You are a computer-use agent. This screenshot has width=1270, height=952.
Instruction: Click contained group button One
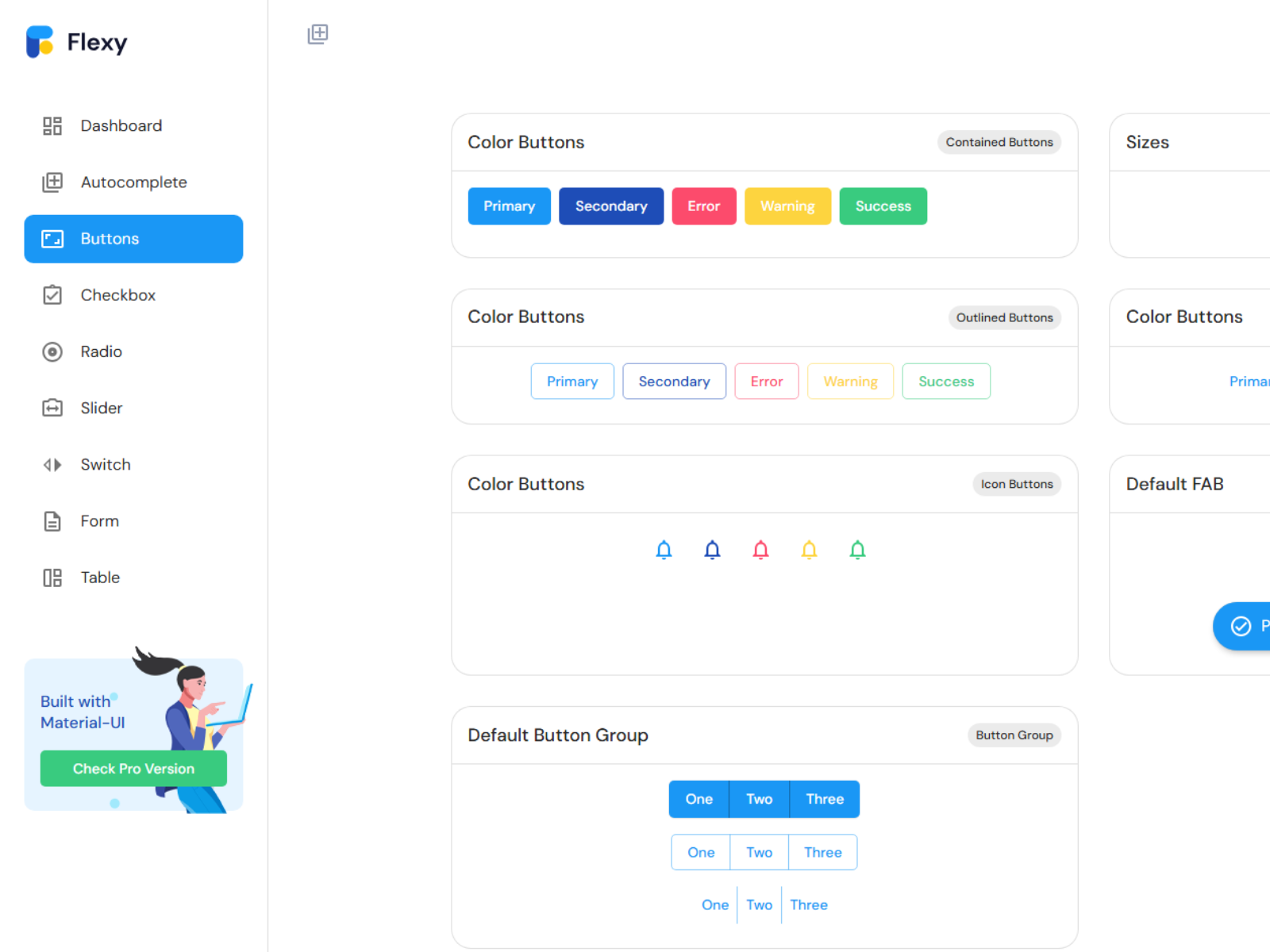[699, 799]
